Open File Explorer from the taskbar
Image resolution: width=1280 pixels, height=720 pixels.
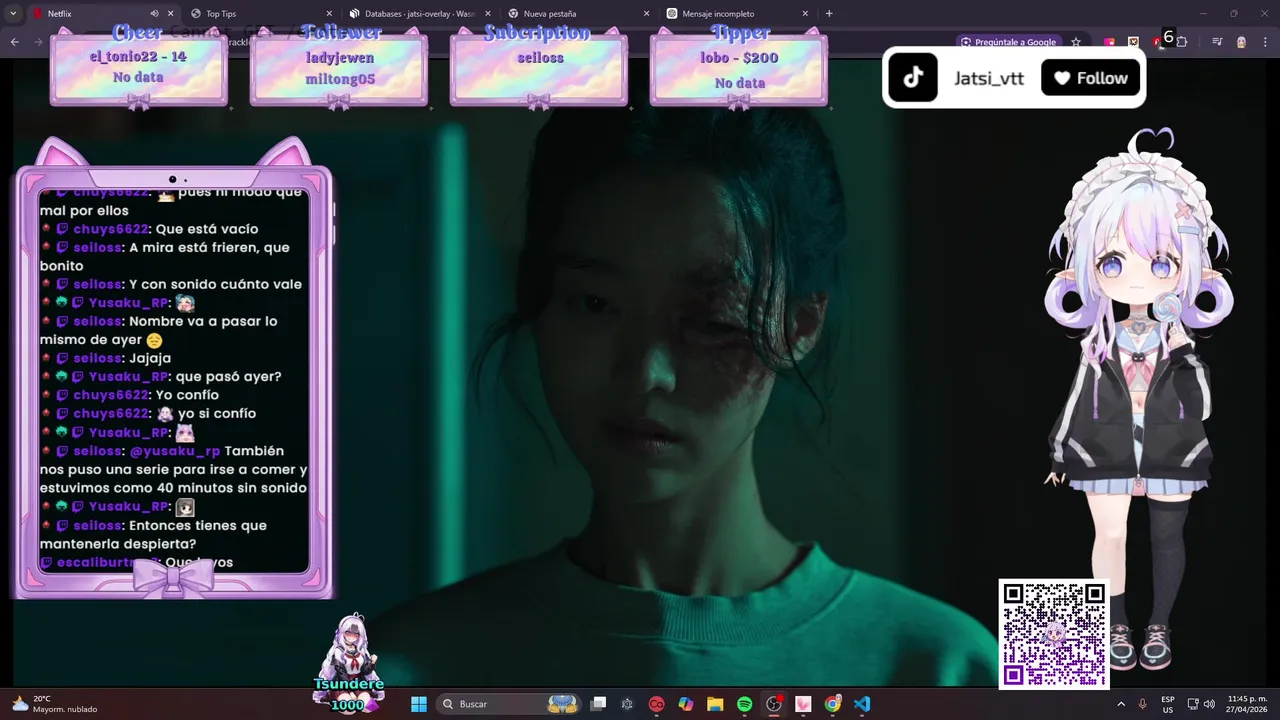point(715,704)
